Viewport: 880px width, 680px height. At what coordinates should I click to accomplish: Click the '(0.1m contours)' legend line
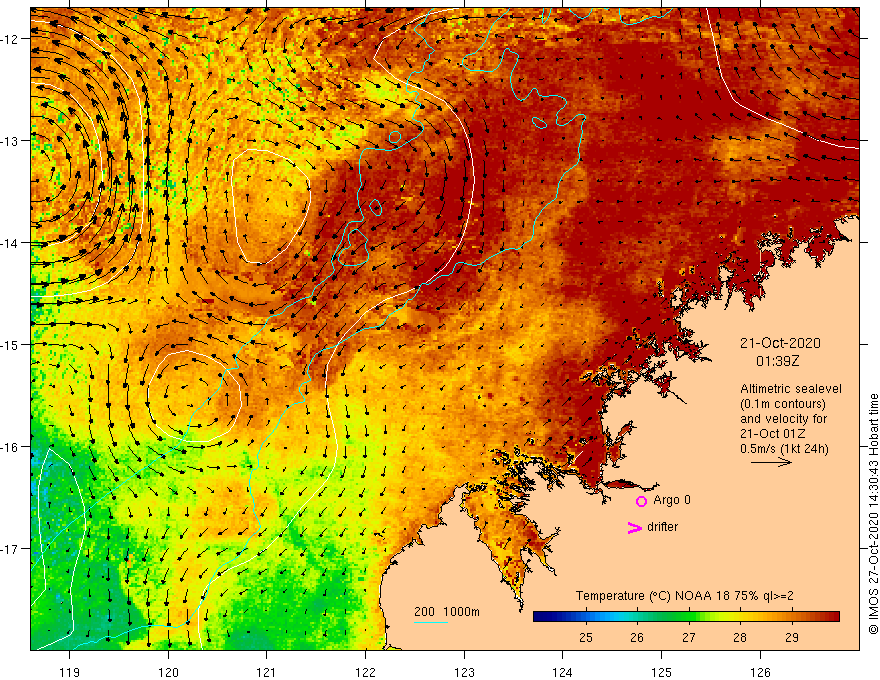coord(783,404)
